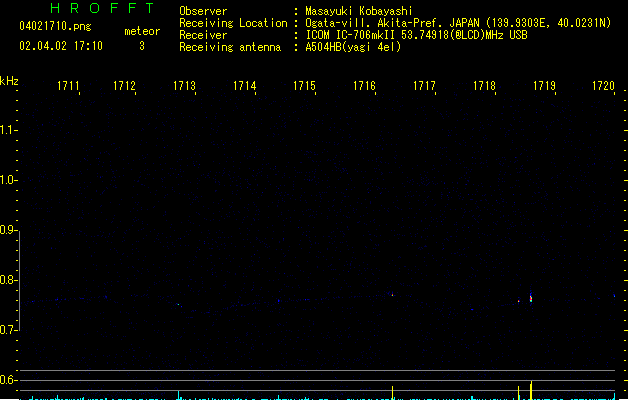Click the tallest yellow intensity spike at bottom
The height and width of the screenshot is (400, 629).
point(531,390)
